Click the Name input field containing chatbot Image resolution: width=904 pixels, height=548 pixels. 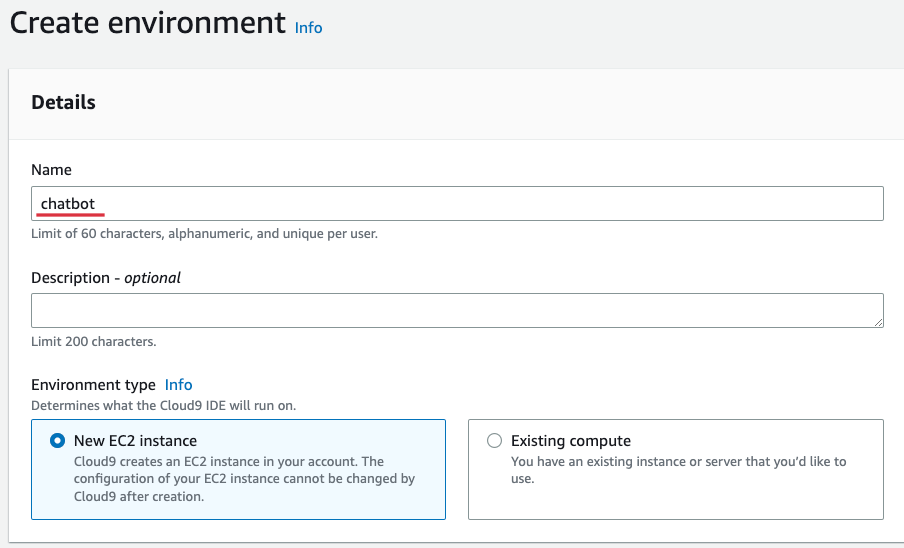pos(457,204)
